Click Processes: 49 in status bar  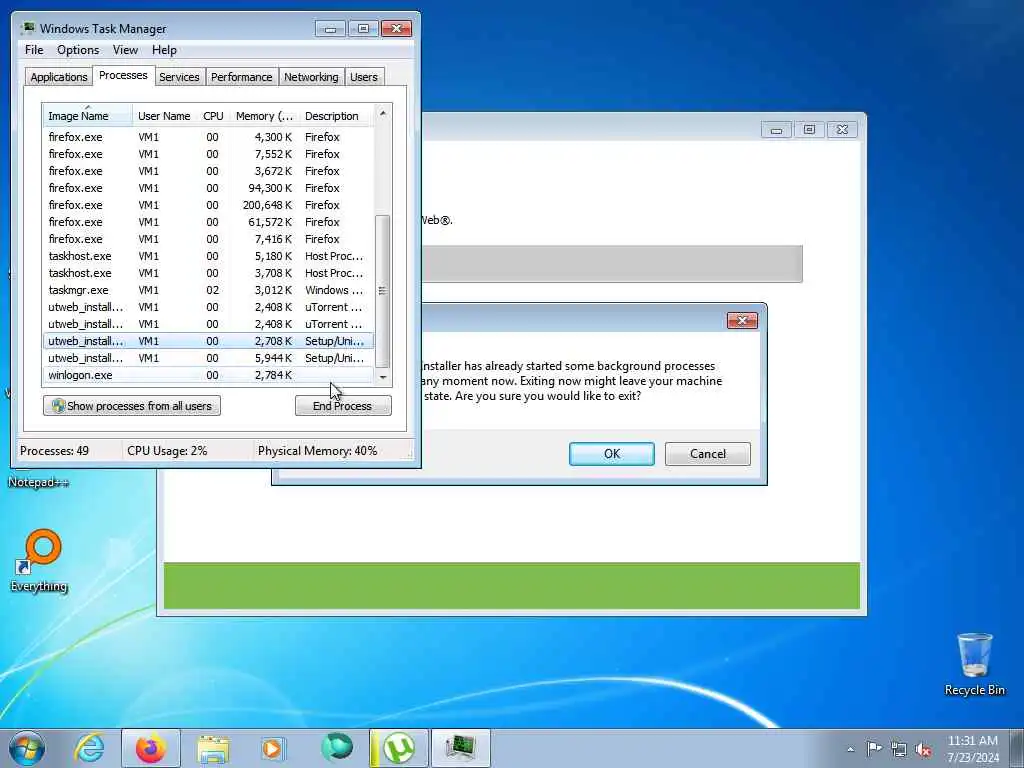pos(54,451)
